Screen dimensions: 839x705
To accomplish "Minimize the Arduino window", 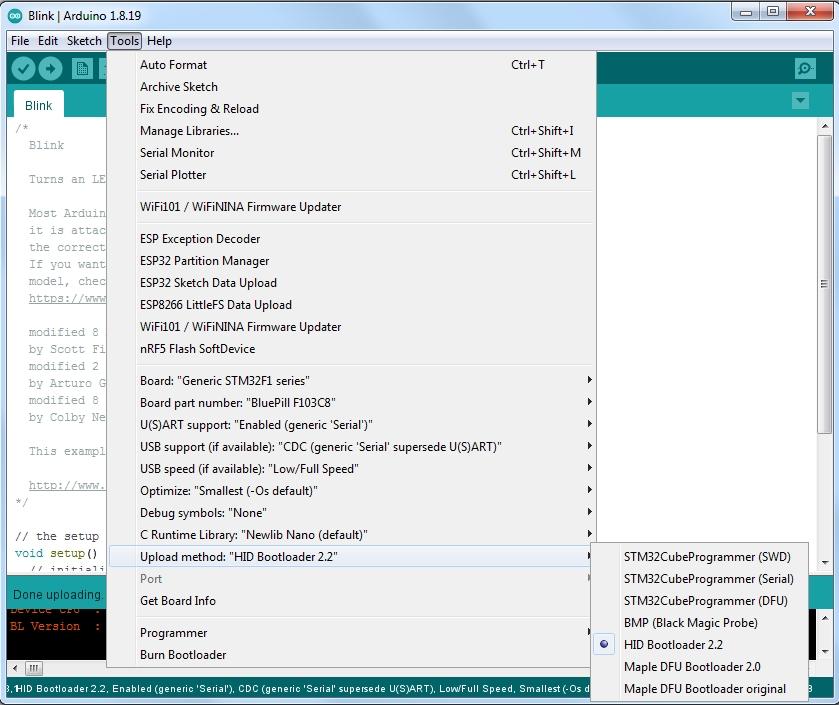I will (x=746, y=12).
